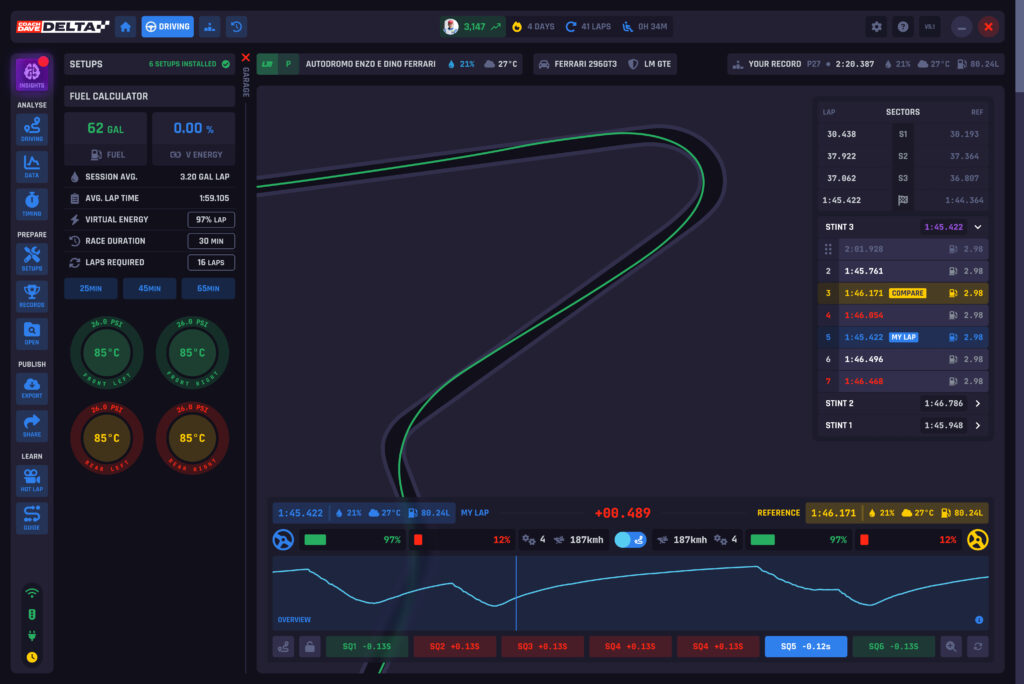This screenshot has height=684, width=1024.
Task: Click the 45MIN duration button
Action: pos(150,289)
